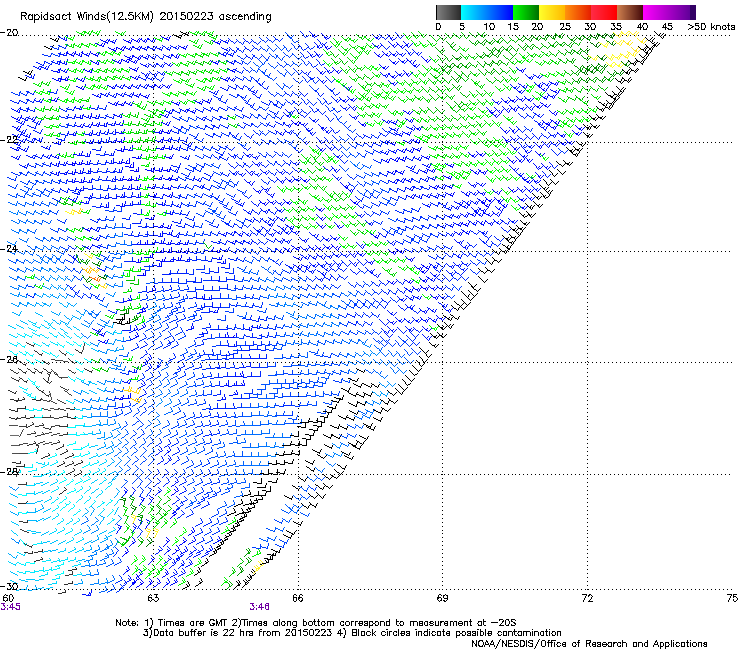Click the latitude label '-30'
This screenshot has height=650, width=740.
tap(9, 586)
